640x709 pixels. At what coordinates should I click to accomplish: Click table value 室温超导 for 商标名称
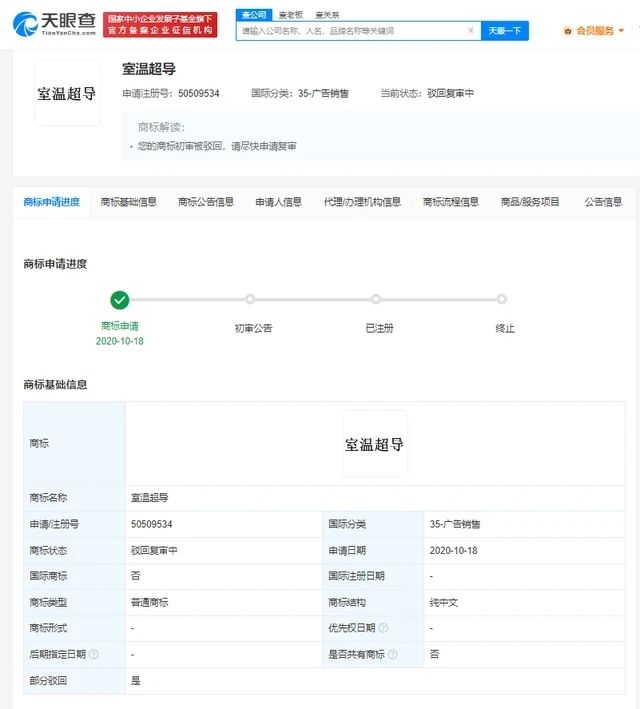click(x=149, y=498)
